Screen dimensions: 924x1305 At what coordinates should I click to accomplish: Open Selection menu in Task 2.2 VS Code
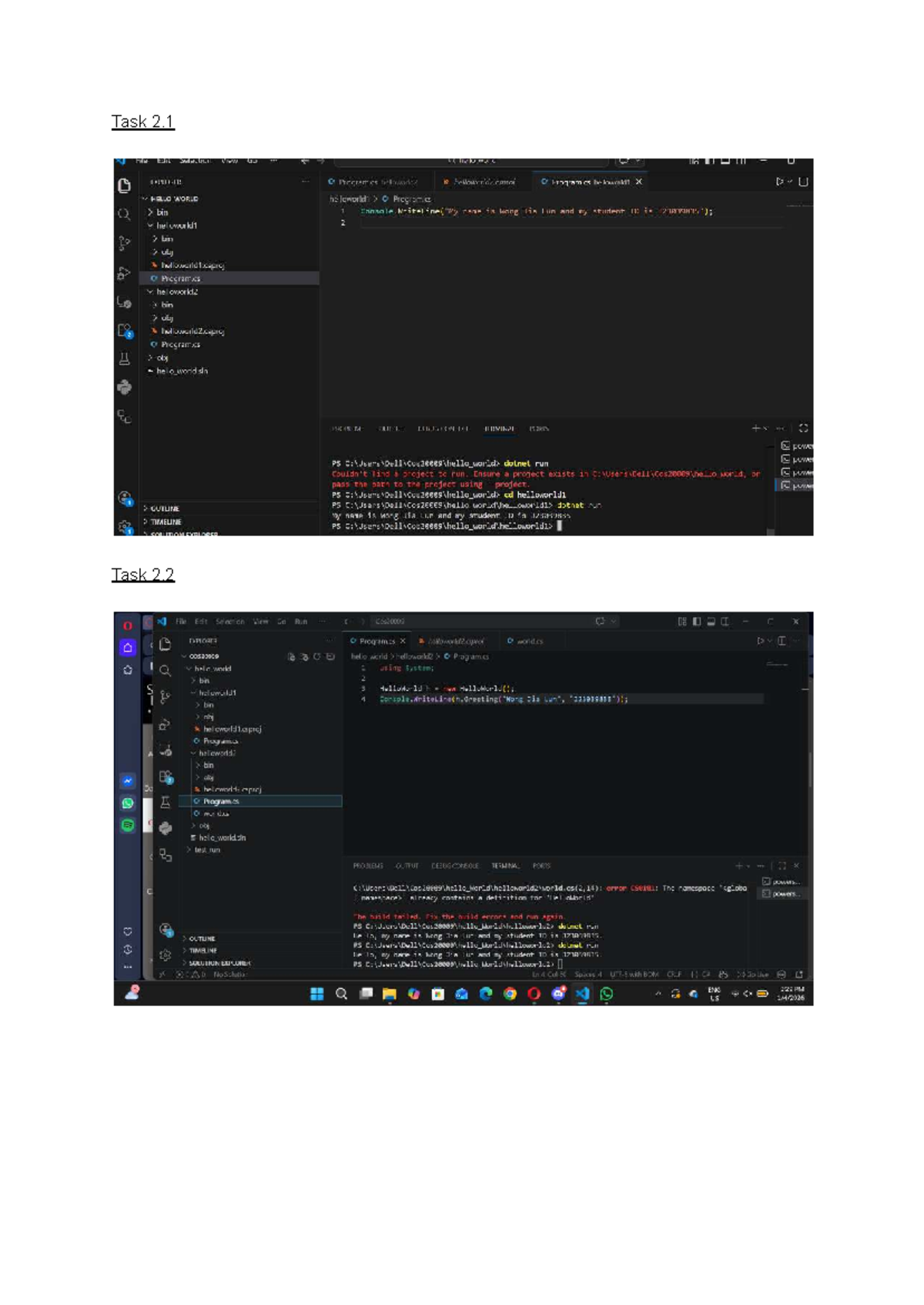coord(230,622)
